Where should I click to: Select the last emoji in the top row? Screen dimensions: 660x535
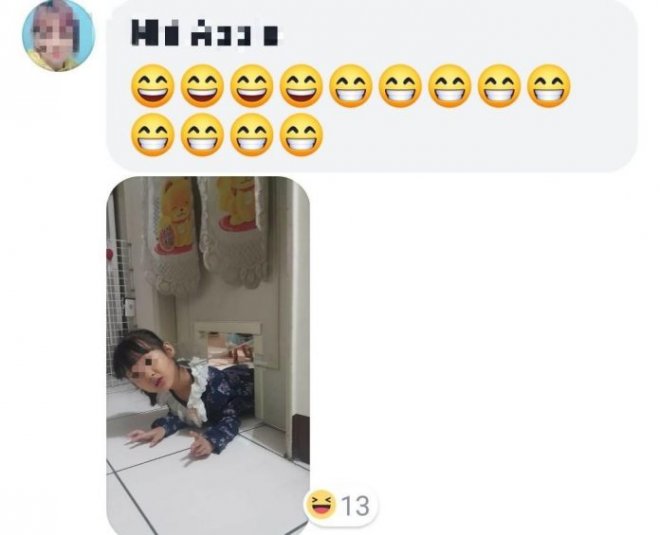[x=549, y=86]
